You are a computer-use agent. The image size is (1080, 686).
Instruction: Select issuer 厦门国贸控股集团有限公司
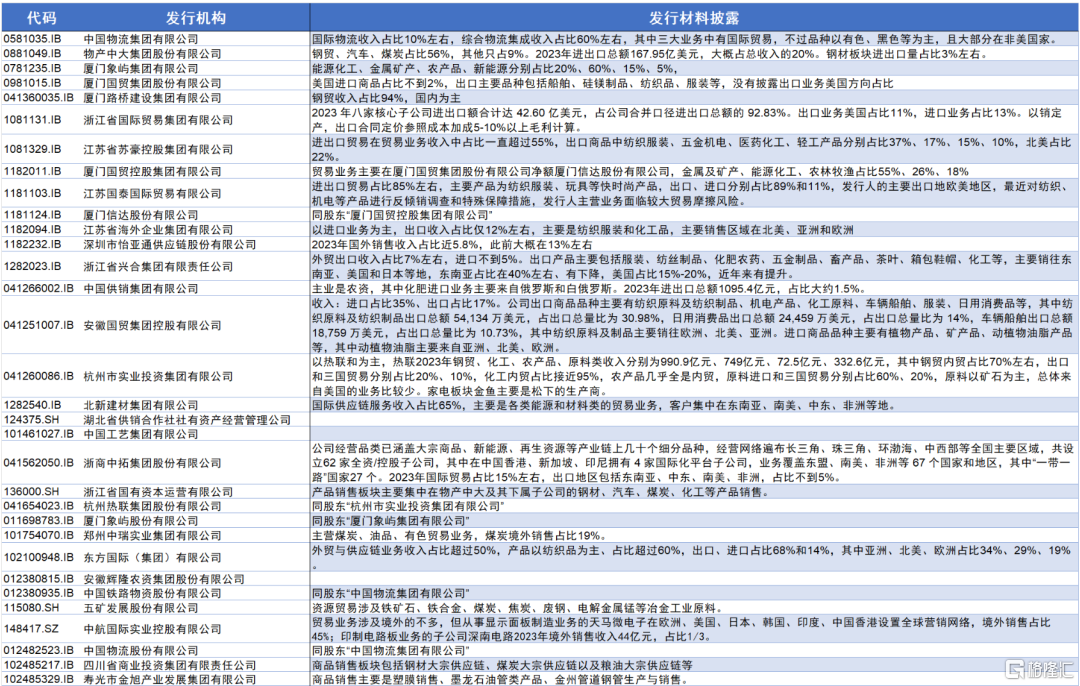[x=152, y=171]
